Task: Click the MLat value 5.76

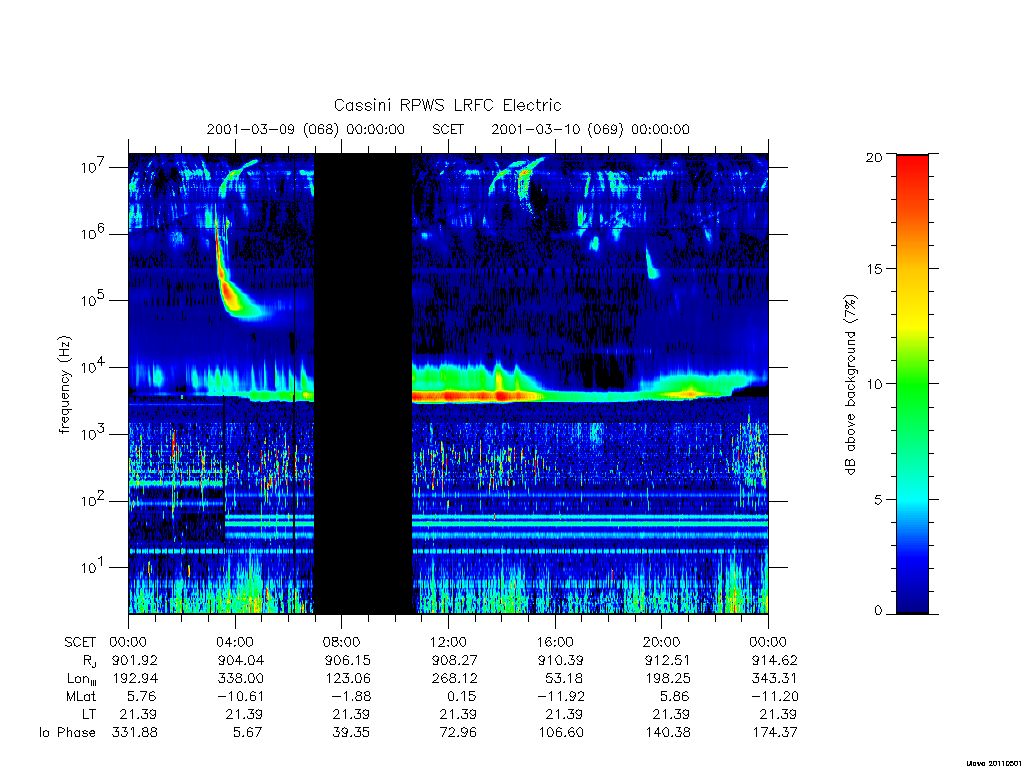Action: 143,696
